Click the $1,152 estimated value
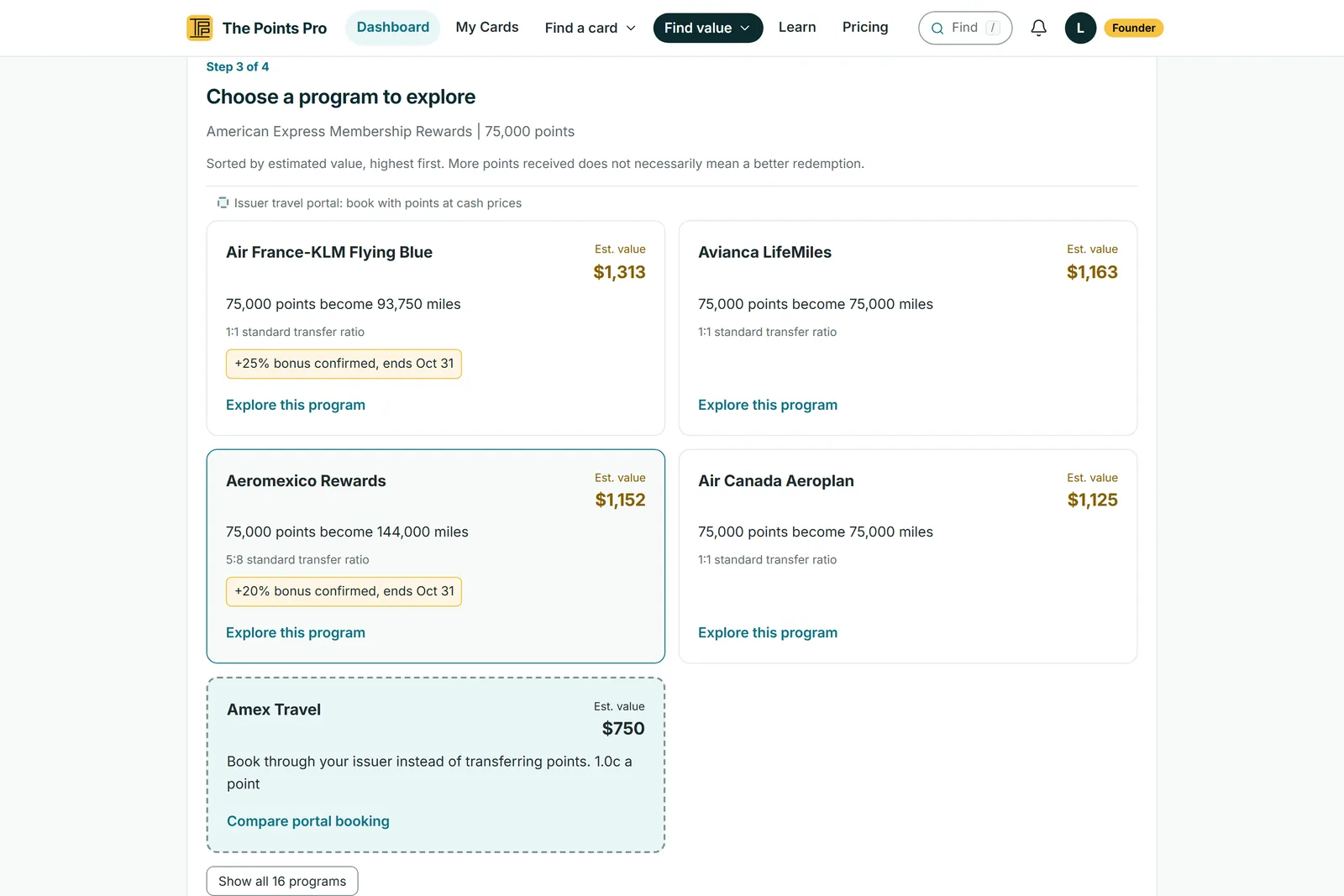1344x896 pixels. 620,500
